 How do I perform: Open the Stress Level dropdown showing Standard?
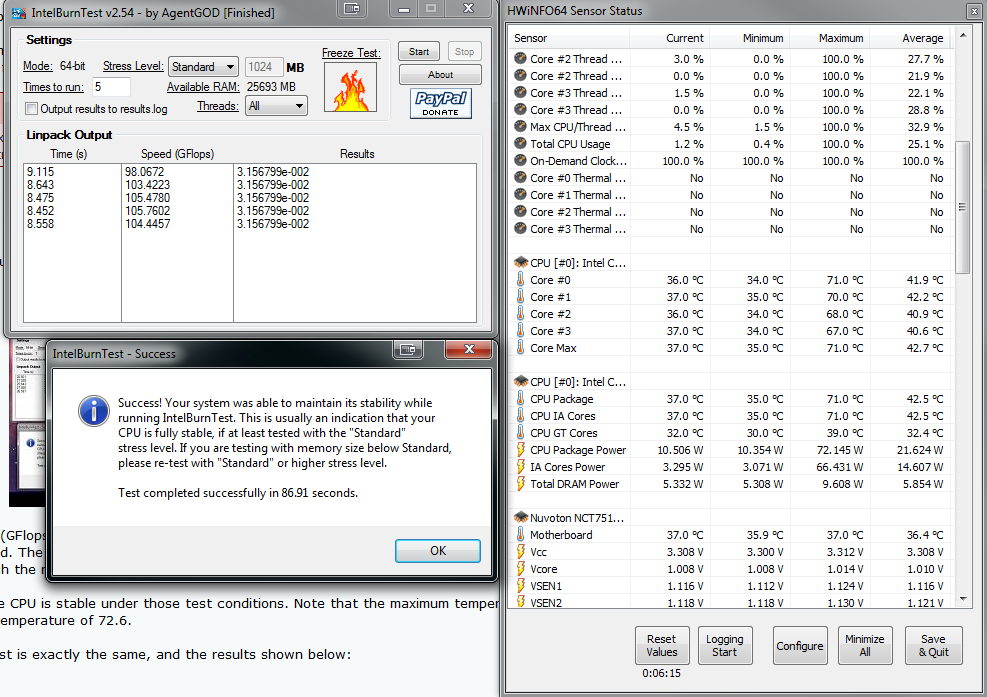pyautogui.click(x=203, y=67)
